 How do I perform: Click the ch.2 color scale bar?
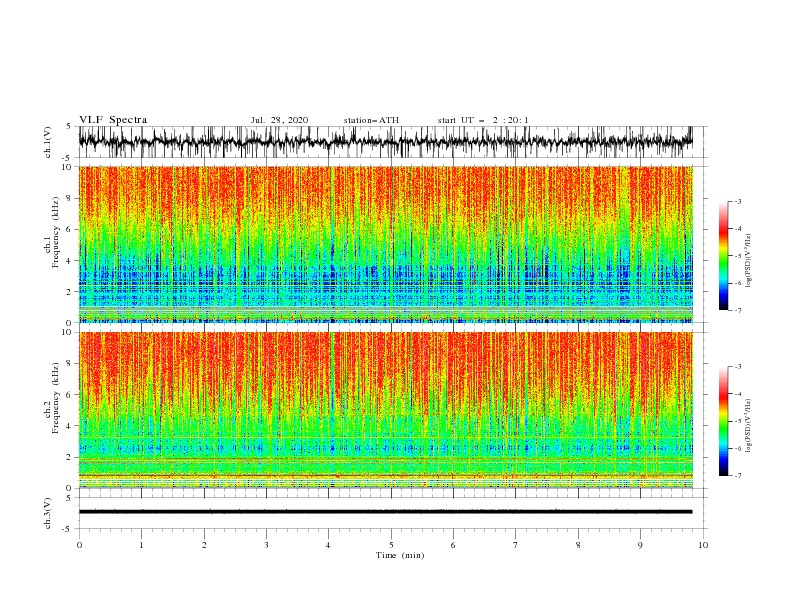click(724, 421)
